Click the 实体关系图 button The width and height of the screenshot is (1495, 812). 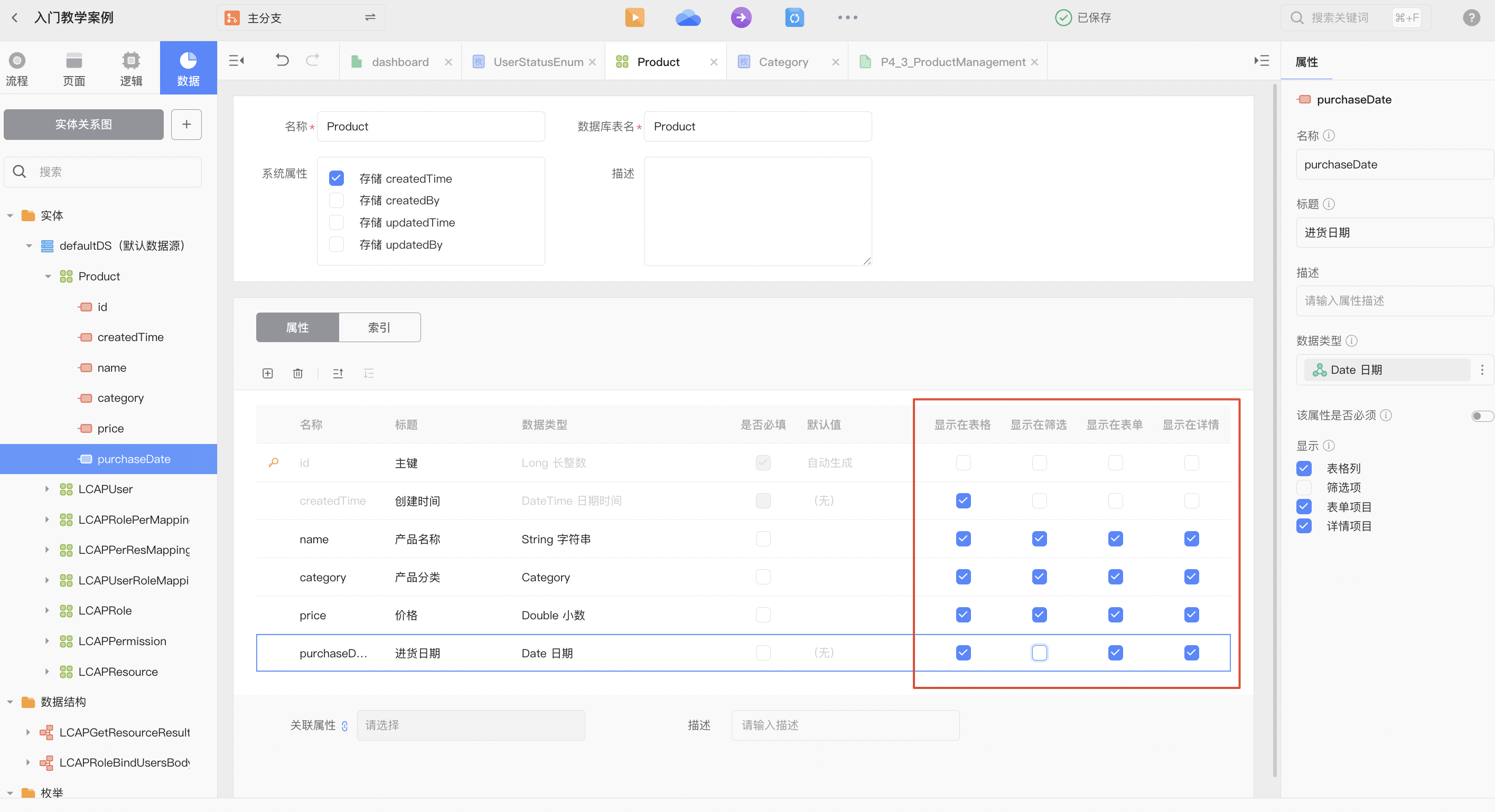pos(83,124)
